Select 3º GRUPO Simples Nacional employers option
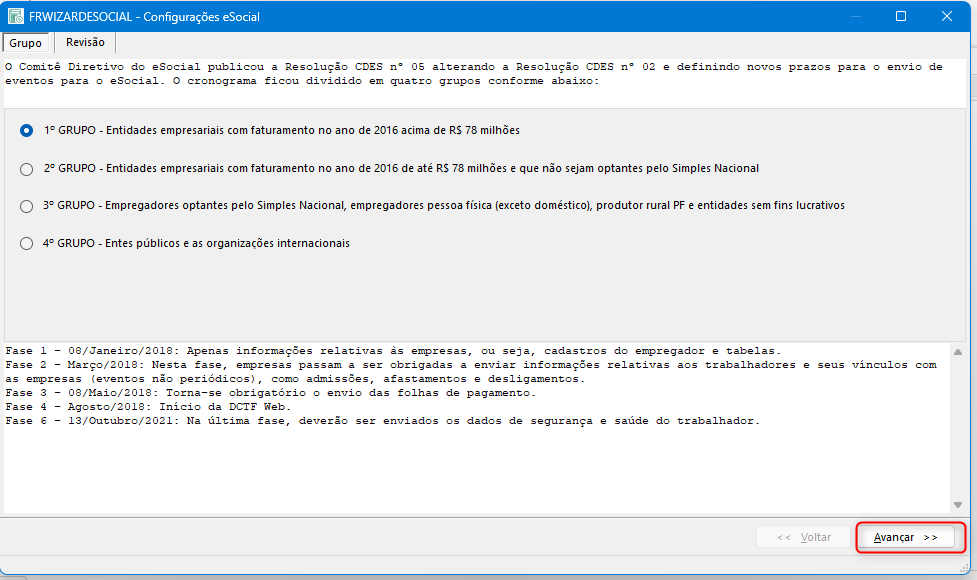The image size is (977, 580). (27, 206)
